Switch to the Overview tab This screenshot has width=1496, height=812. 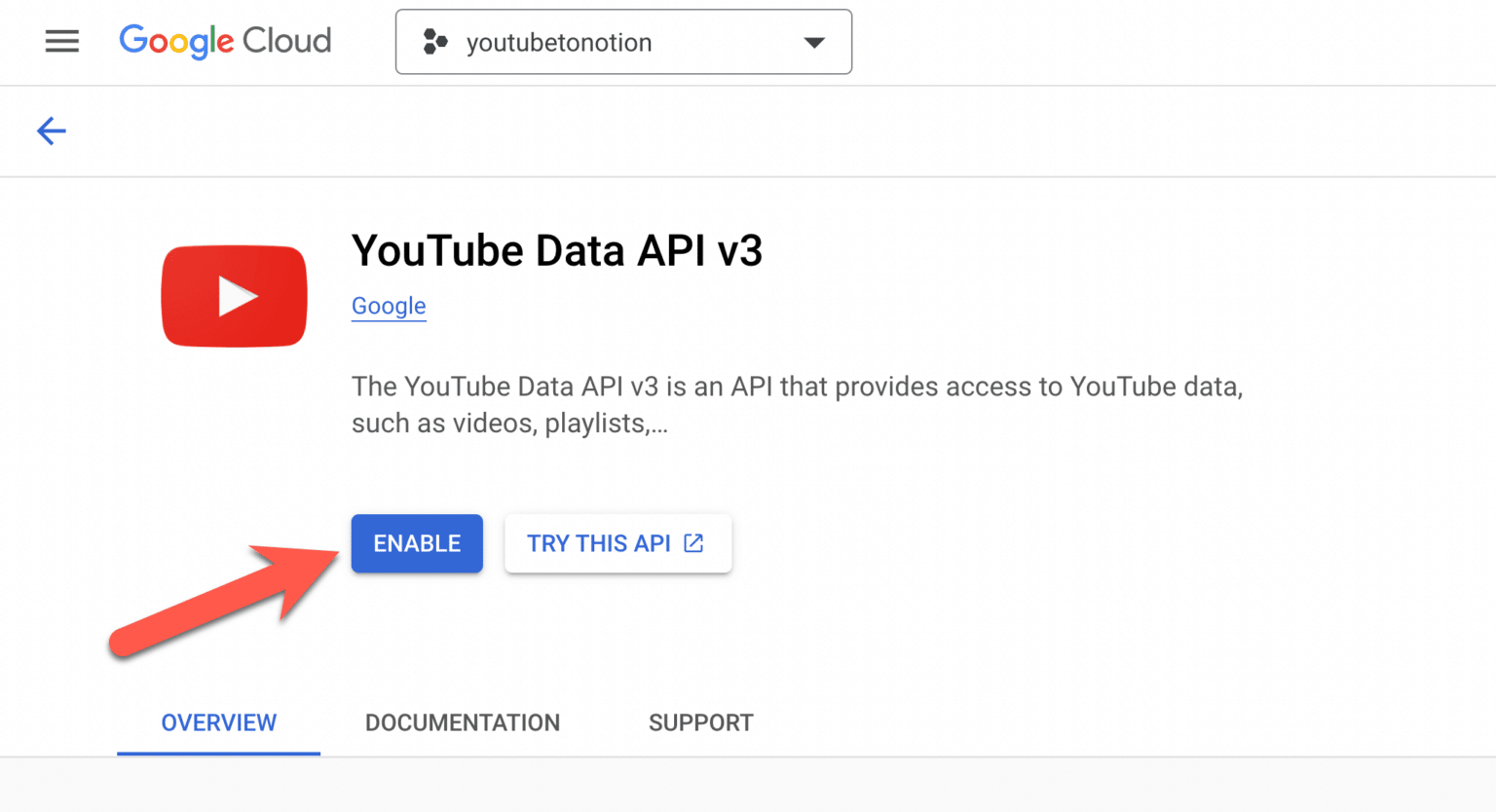(x=219, y=722)
